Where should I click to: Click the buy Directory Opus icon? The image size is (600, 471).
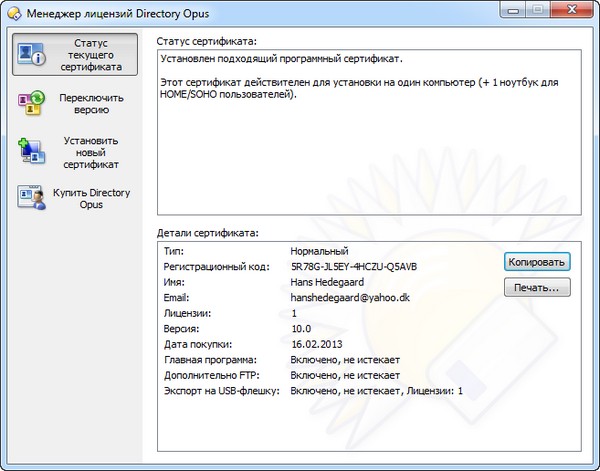point(31,197)
